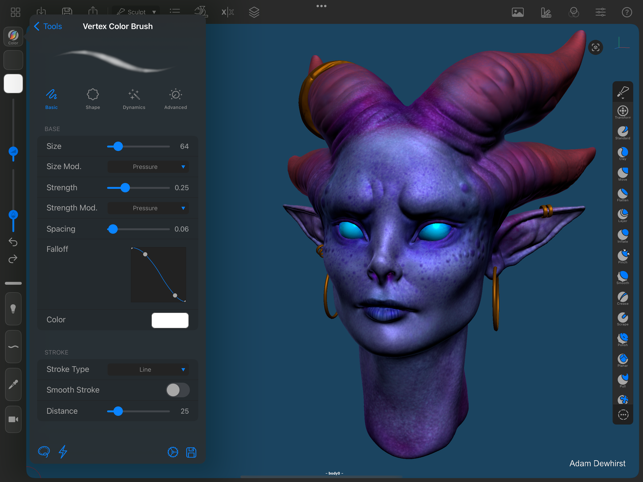This screenshot has width=643, height=482.
Task: Select the Layer brush
Action: pyautogui.click(x=622, y=215)
